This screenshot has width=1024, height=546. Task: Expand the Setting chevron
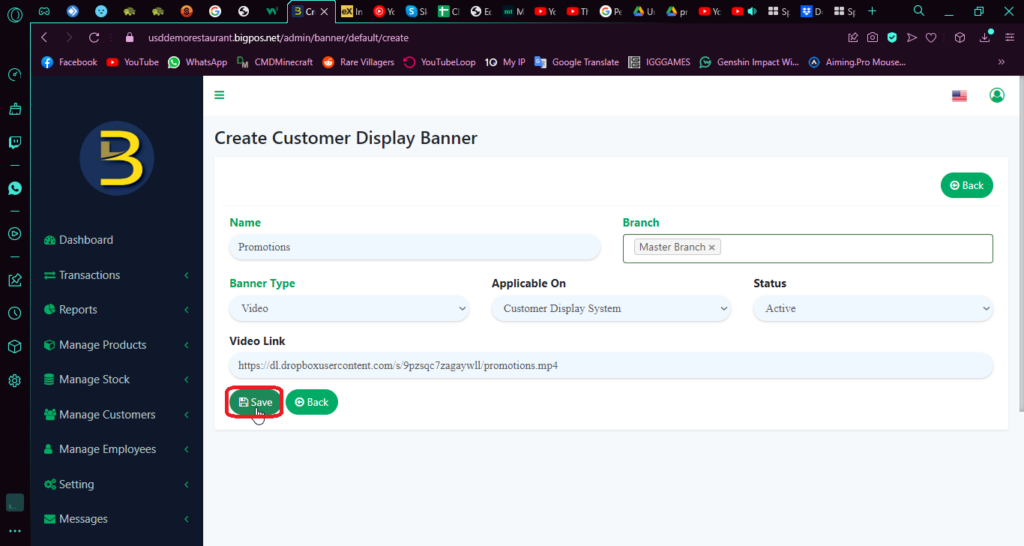pyautogui.click(x=186, y=485)
